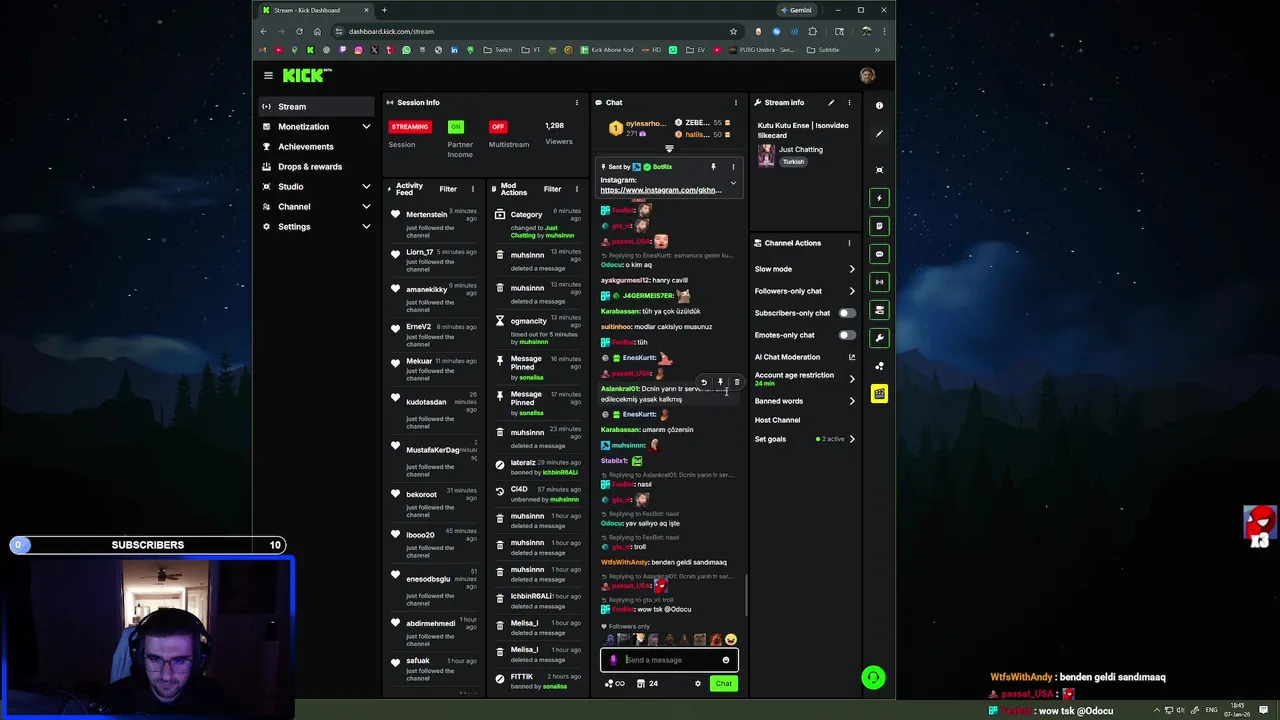Delete the hovered chat message
Viewport: 1280px width, 720px height.
point(737,382)
